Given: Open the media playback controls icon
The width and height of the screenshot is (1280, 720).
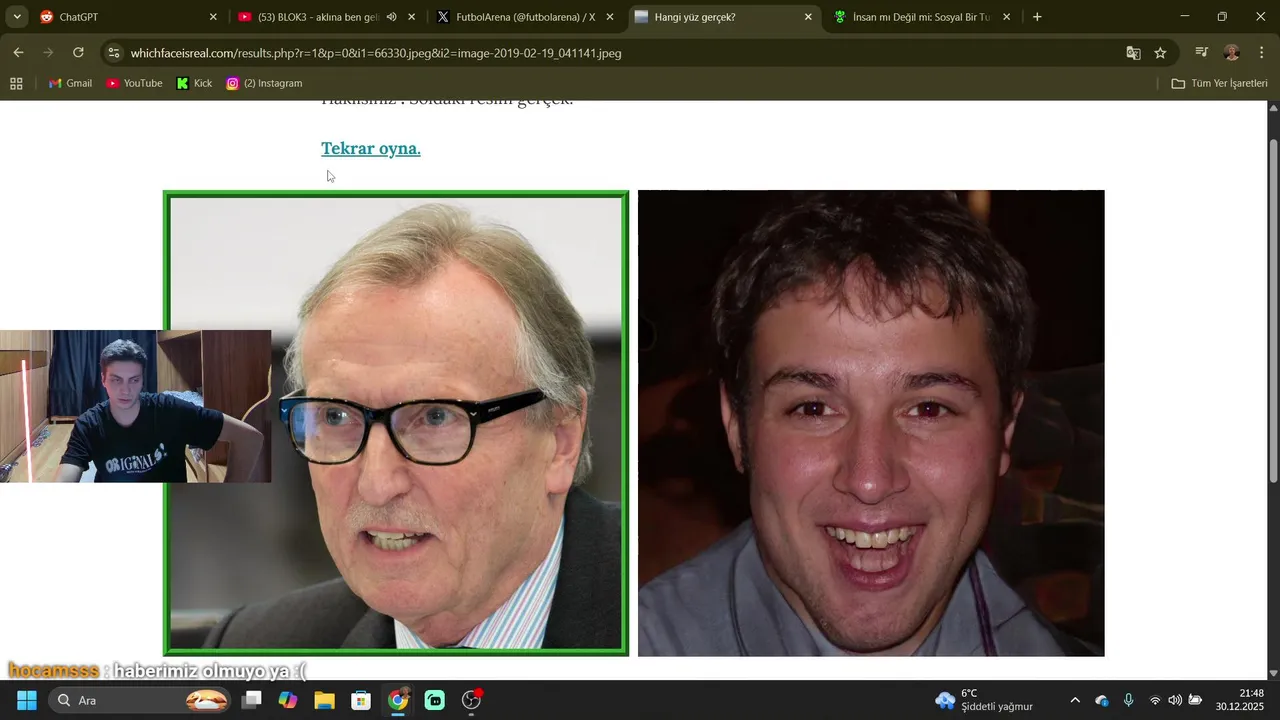Looking at the screenshot, I should coord(1202,52).
